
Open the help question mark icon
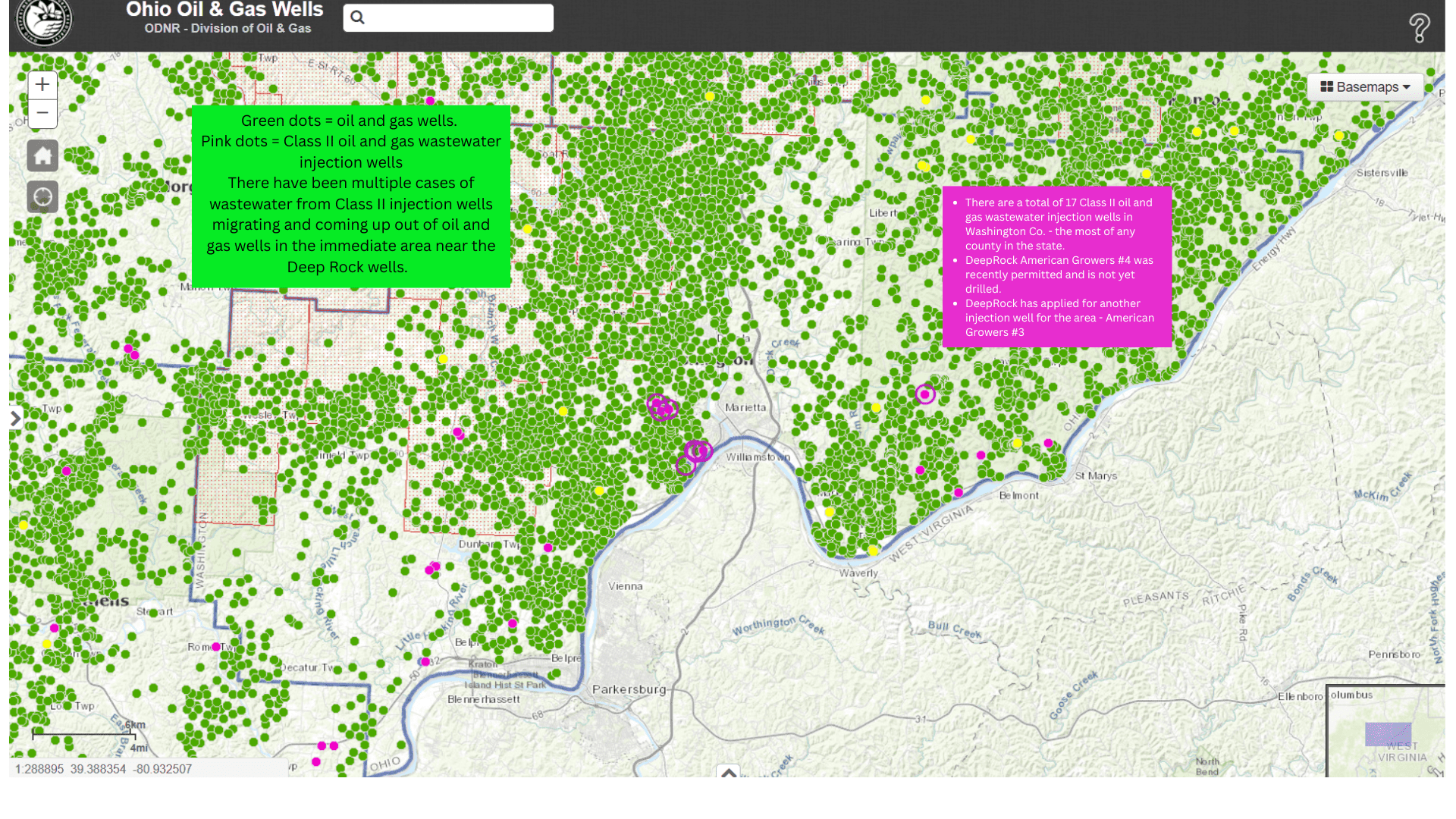point(1419,28)
